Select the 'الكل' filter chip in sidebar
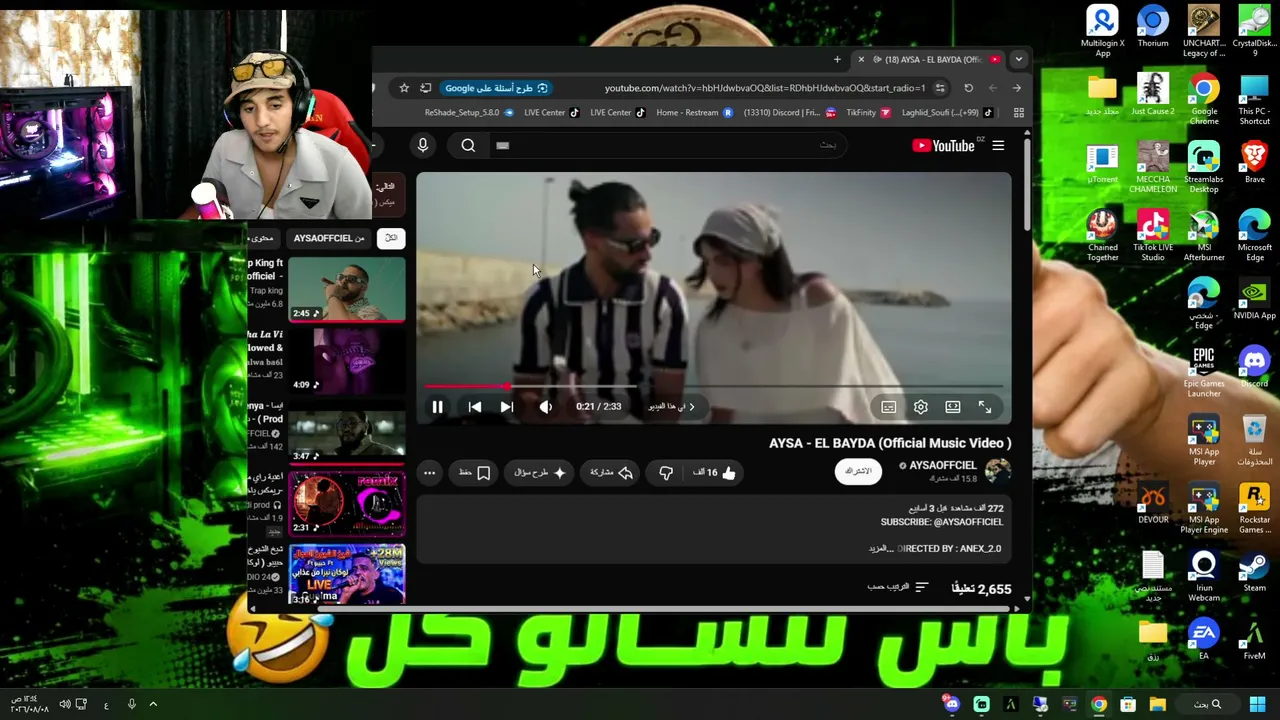This screenshot has height=720, width=1280. (391, 238)
